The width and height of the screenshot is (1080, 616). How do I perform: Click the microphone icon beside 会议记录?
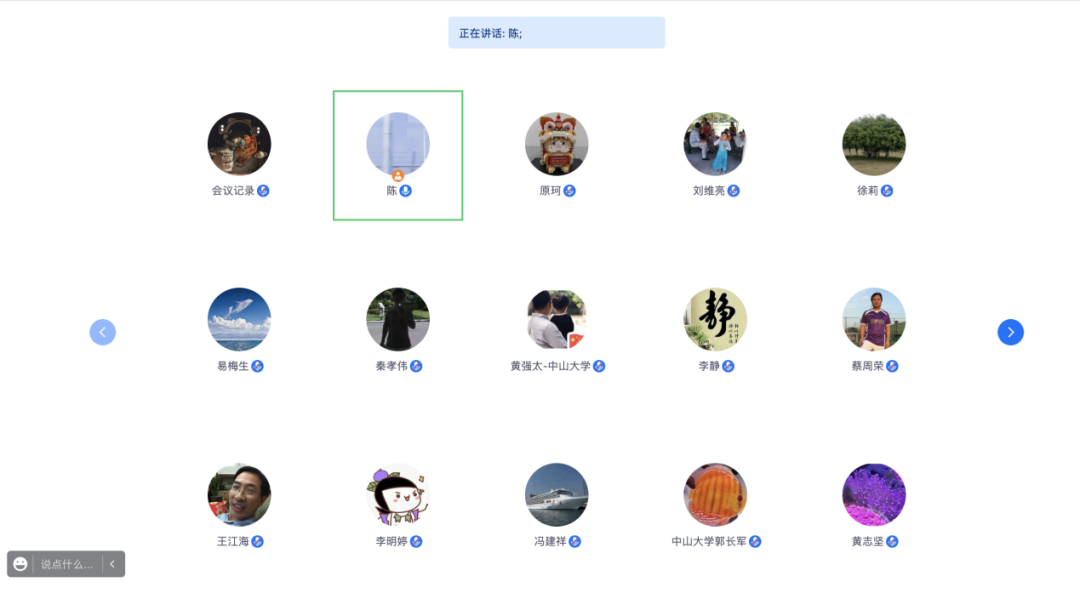263,191
